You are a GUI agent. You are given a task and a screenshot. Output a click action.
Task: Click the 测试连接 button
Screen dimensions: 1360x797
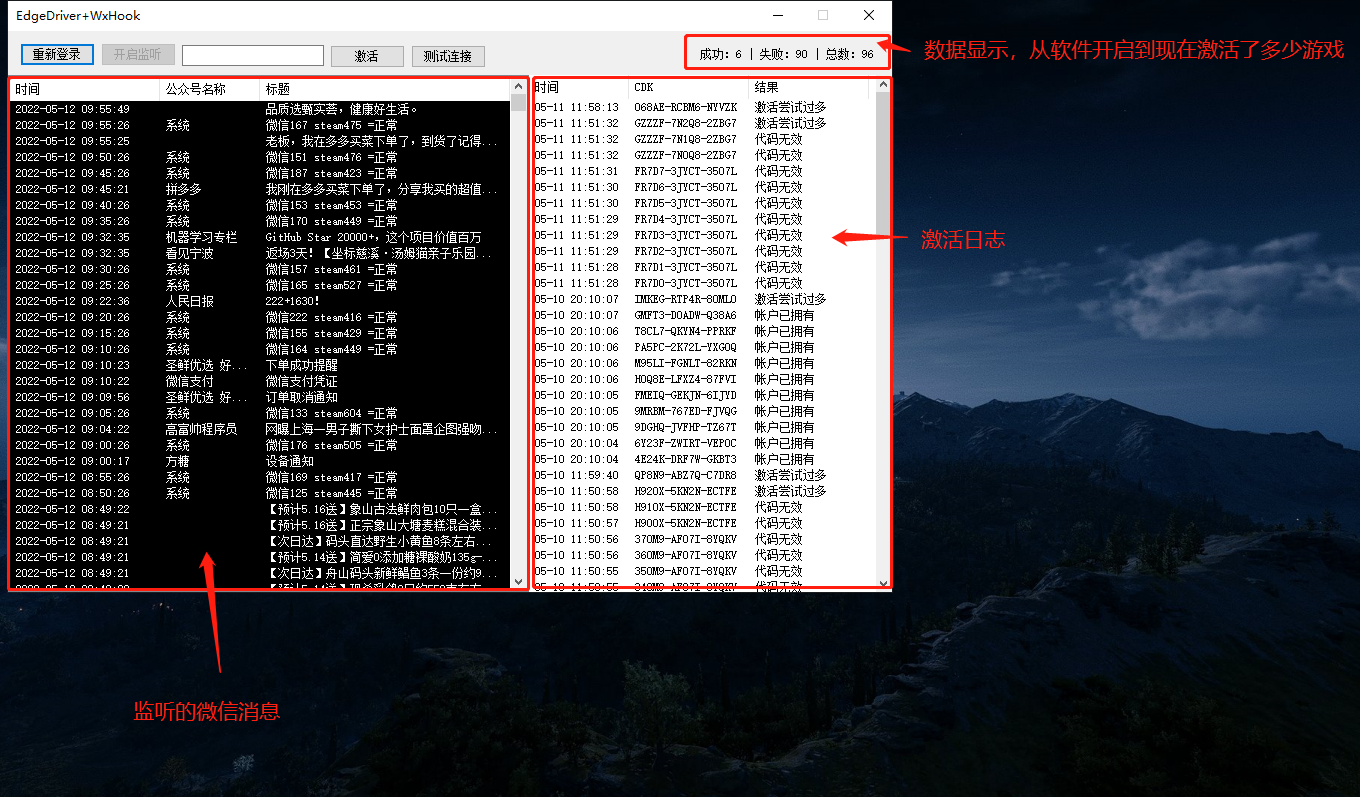click(x=448, y=56)
